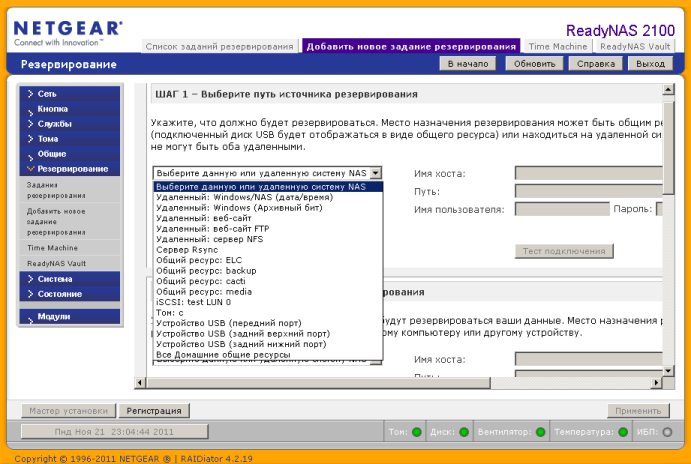691x464 pixels.
Task: Open Задания резервирования sidebar link
Action: tap(56, 190)
